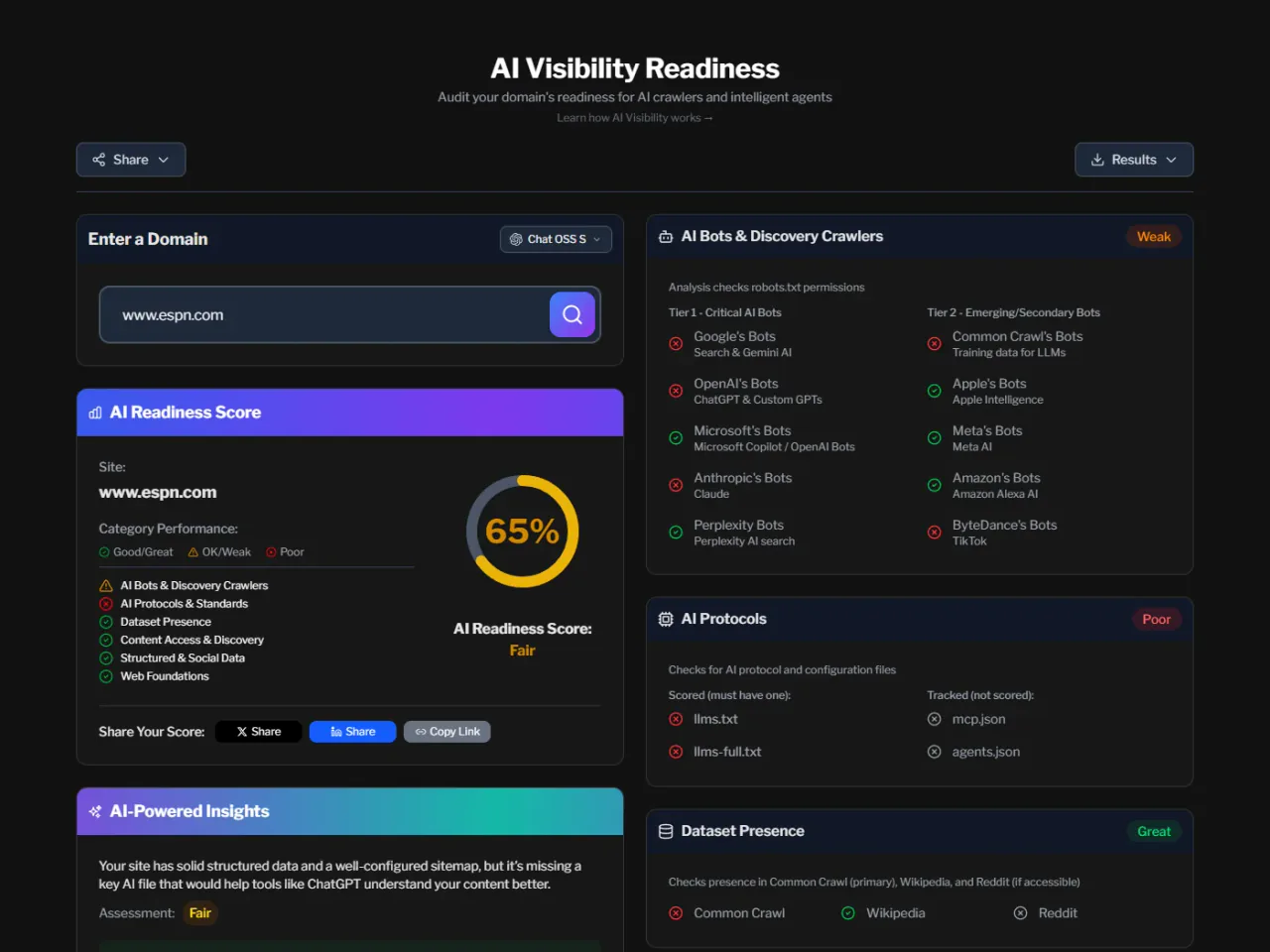Click the 65% readiness score progress ring
Viewport: 1270px width, 952px height.
523,531
